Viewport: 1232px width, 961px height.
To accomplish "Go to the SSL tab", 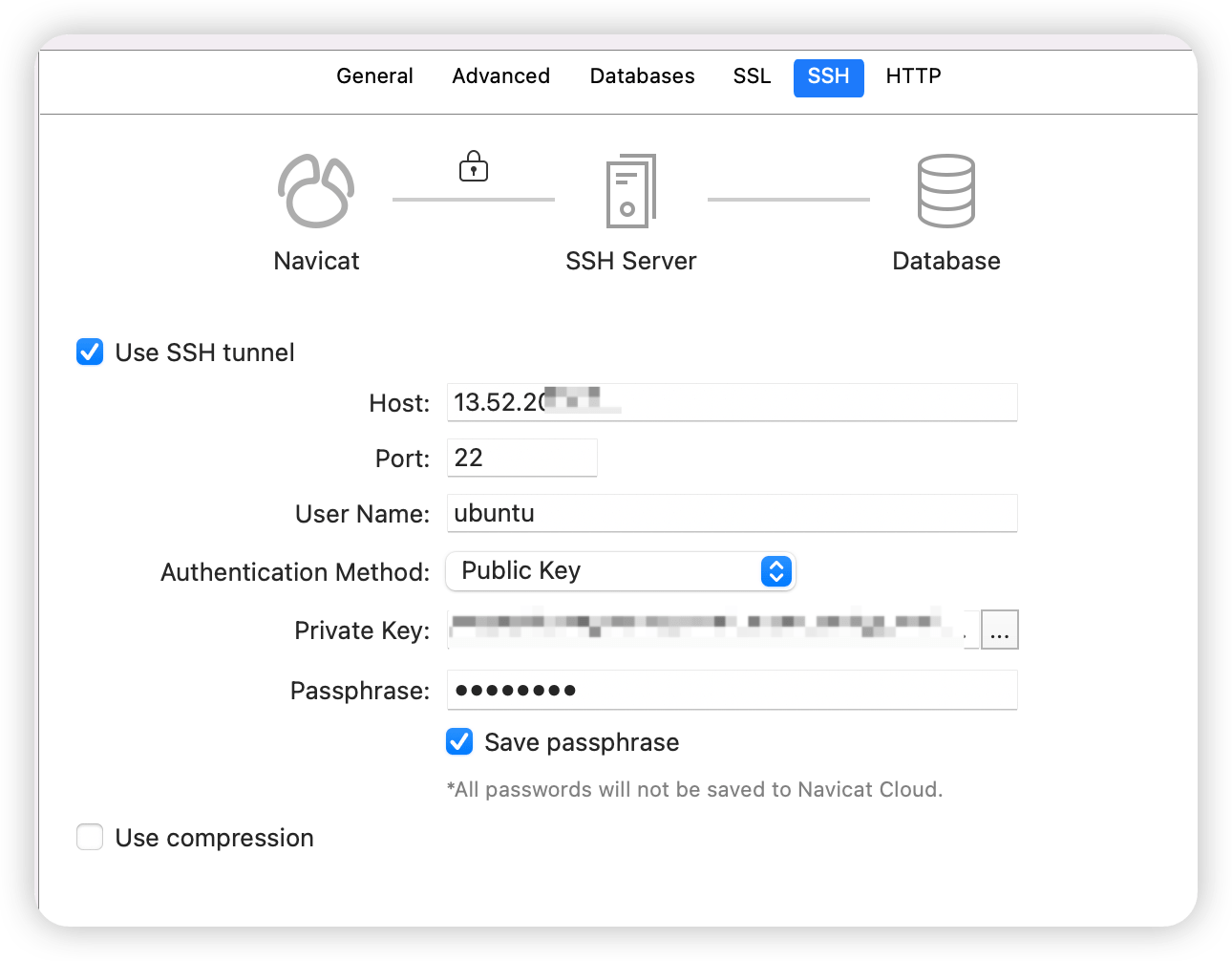I will (752, 76).
